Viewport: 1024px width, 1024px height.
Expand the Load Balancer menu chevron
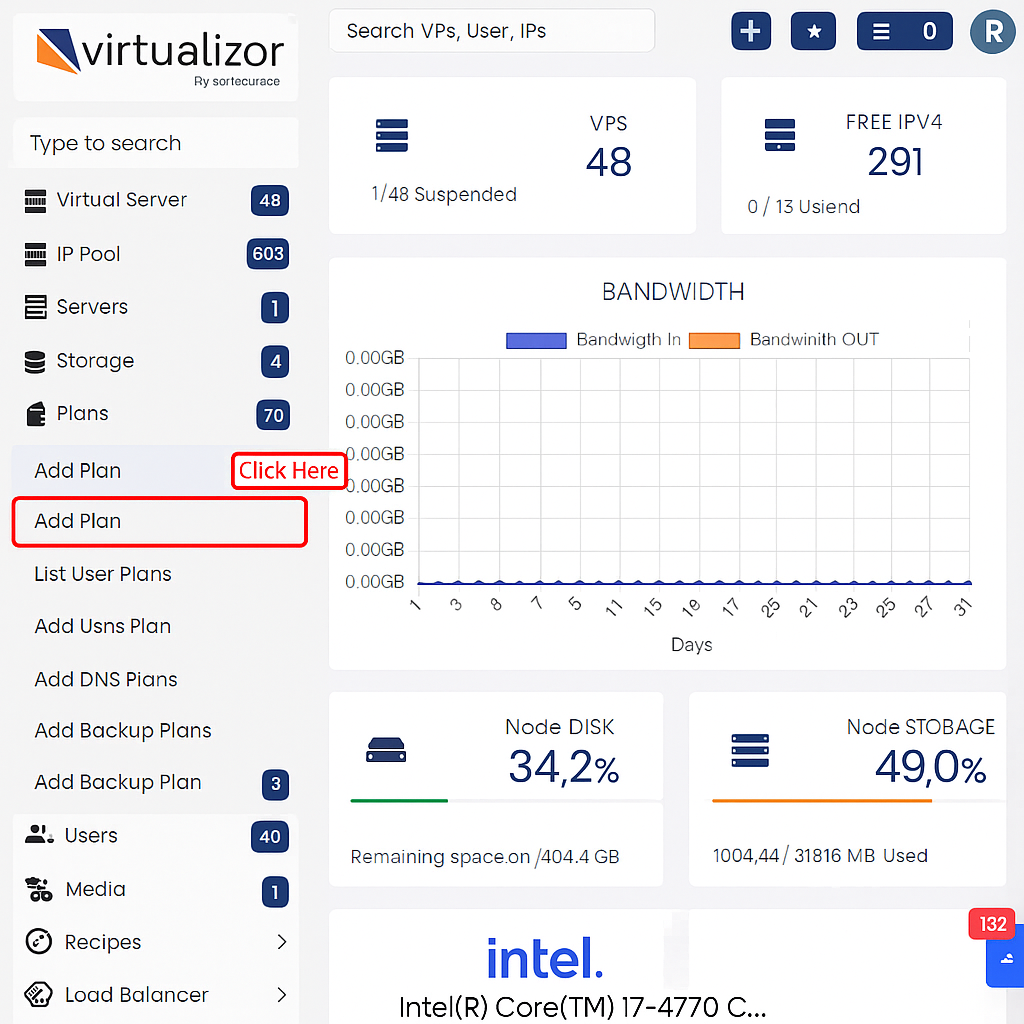click(x=281, y=995)
